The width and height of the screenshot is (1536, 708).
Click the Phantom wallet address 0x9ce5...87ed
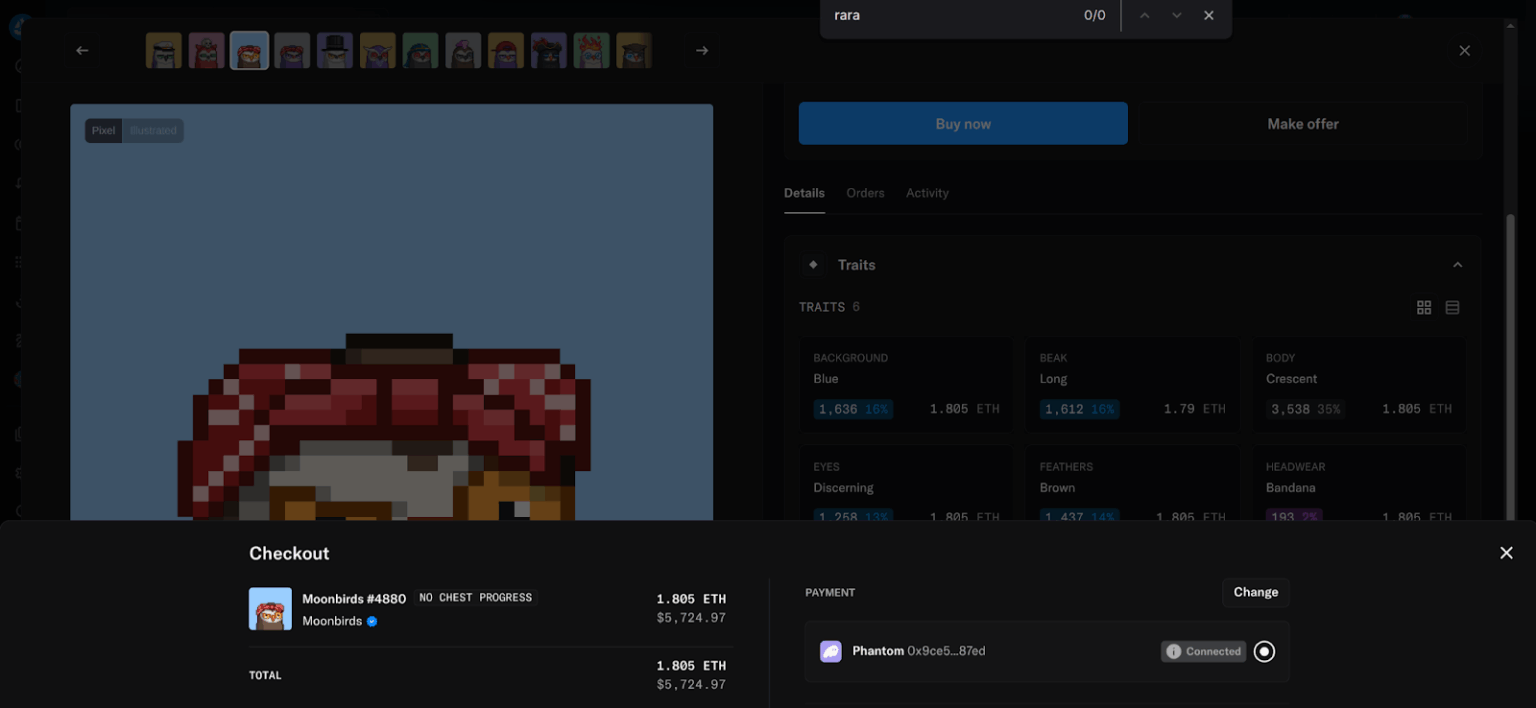pos(946,651)
